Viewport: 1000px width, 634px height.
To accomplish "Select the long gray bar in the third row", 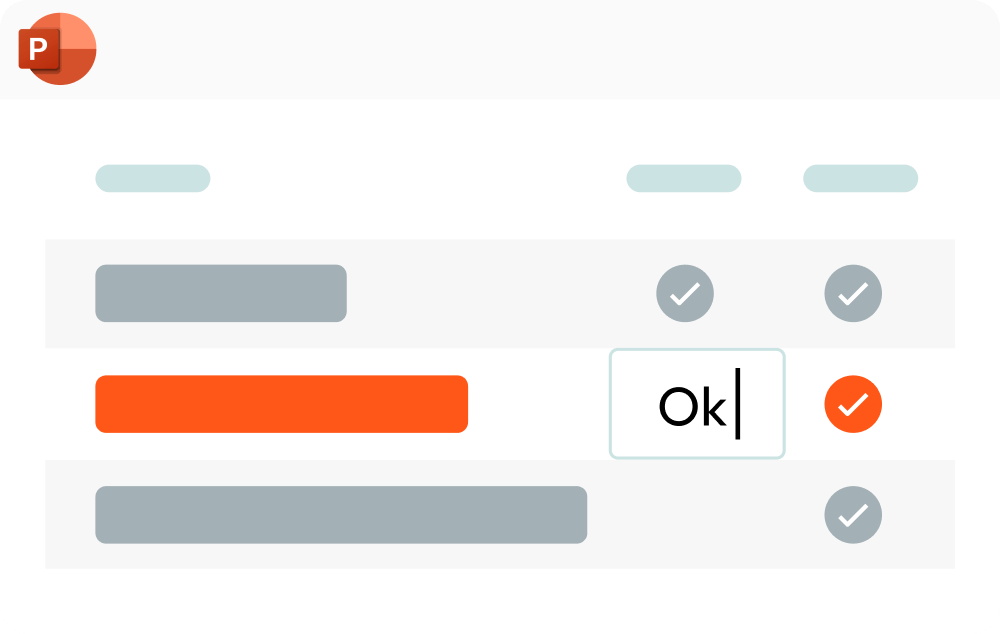I will coord(341,515).
